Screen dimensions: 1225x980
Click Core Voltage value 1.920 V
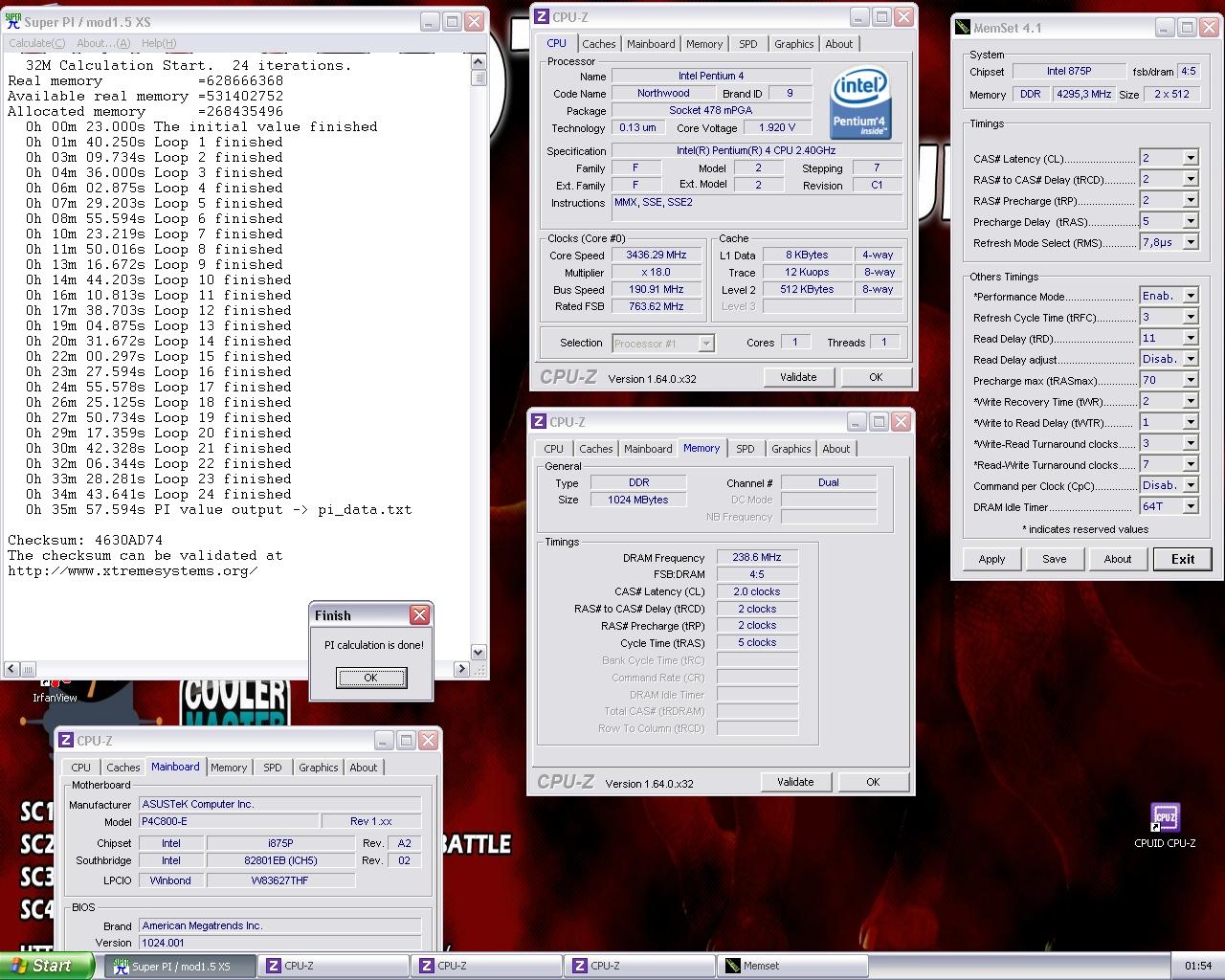coord(777,127)
